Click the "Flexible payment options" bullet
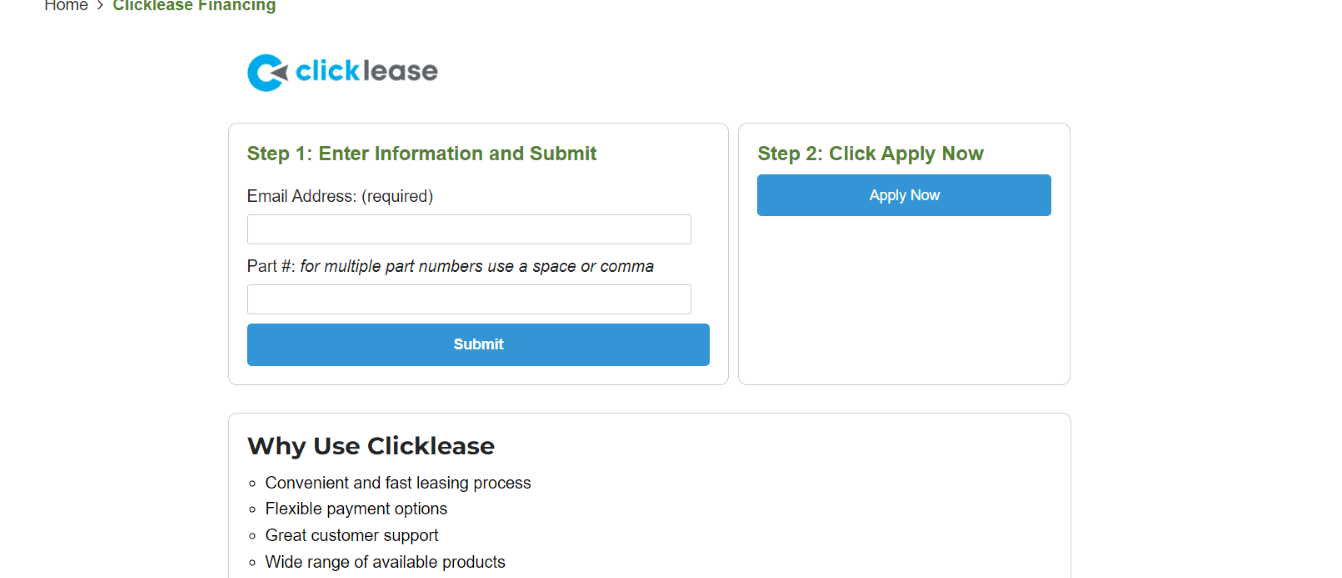 [356, 509]
